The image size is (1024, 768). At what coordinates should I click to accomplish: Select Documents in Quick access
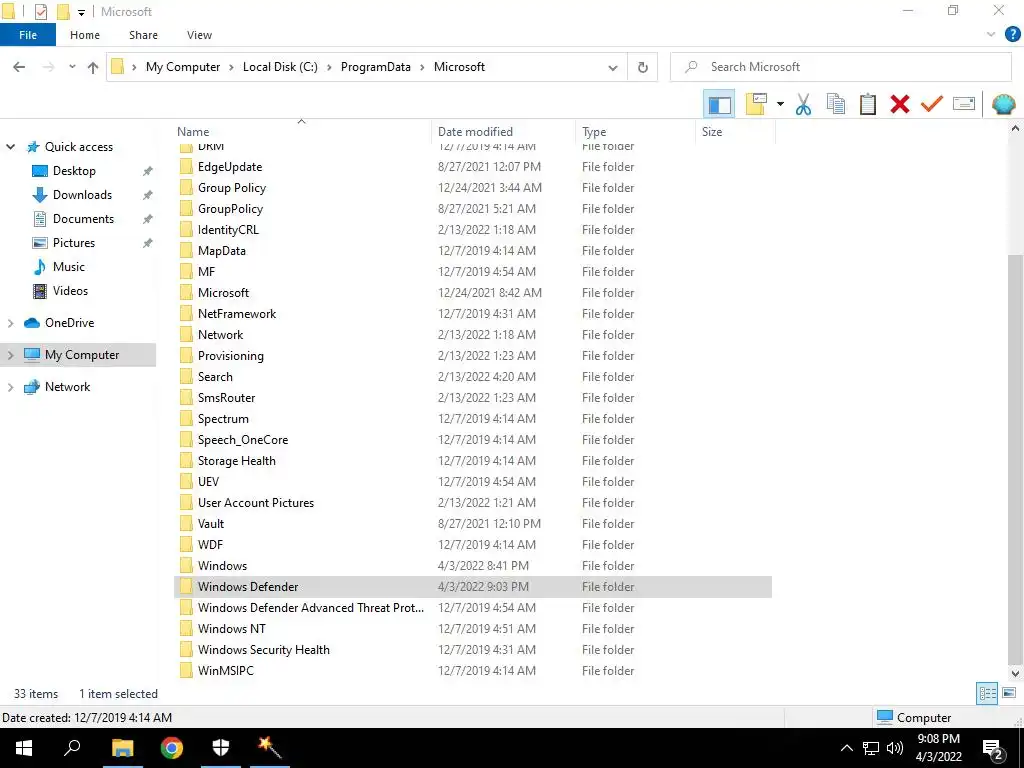coord(83,219)
